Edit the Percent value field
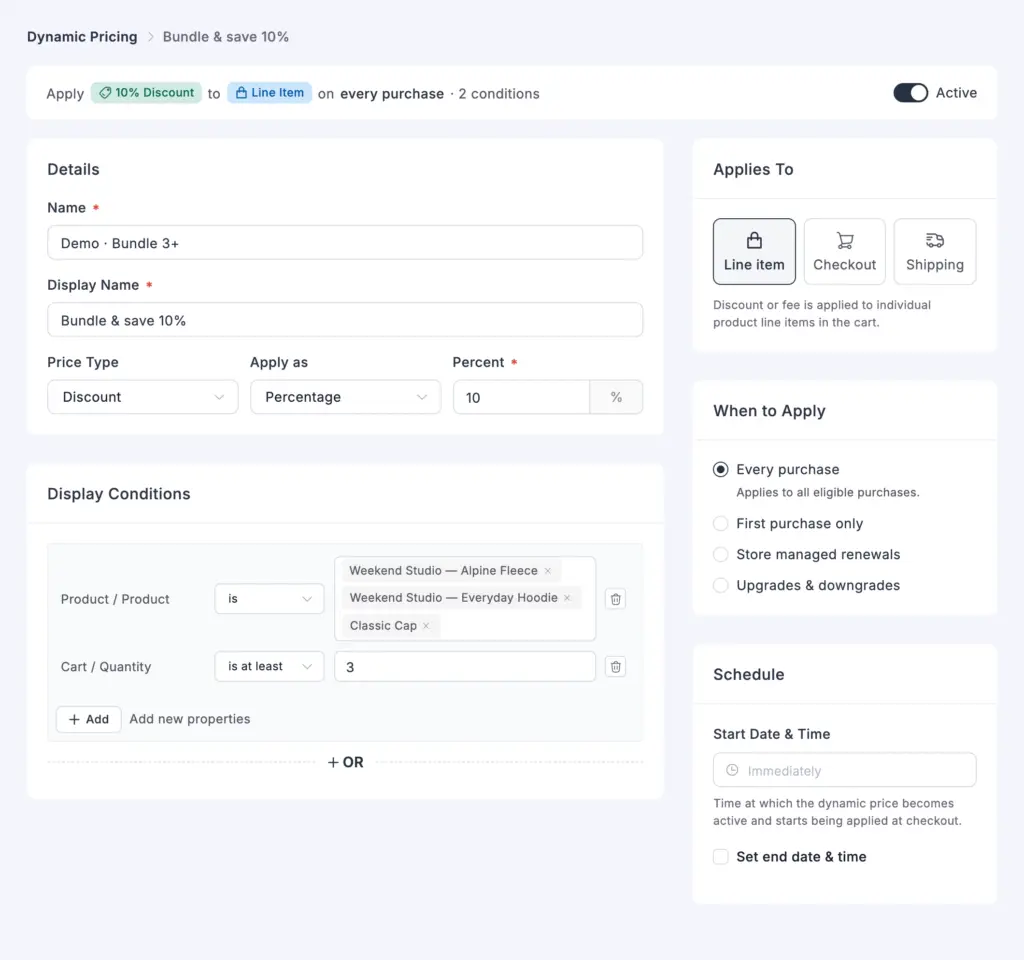 (x=521, y=397)
